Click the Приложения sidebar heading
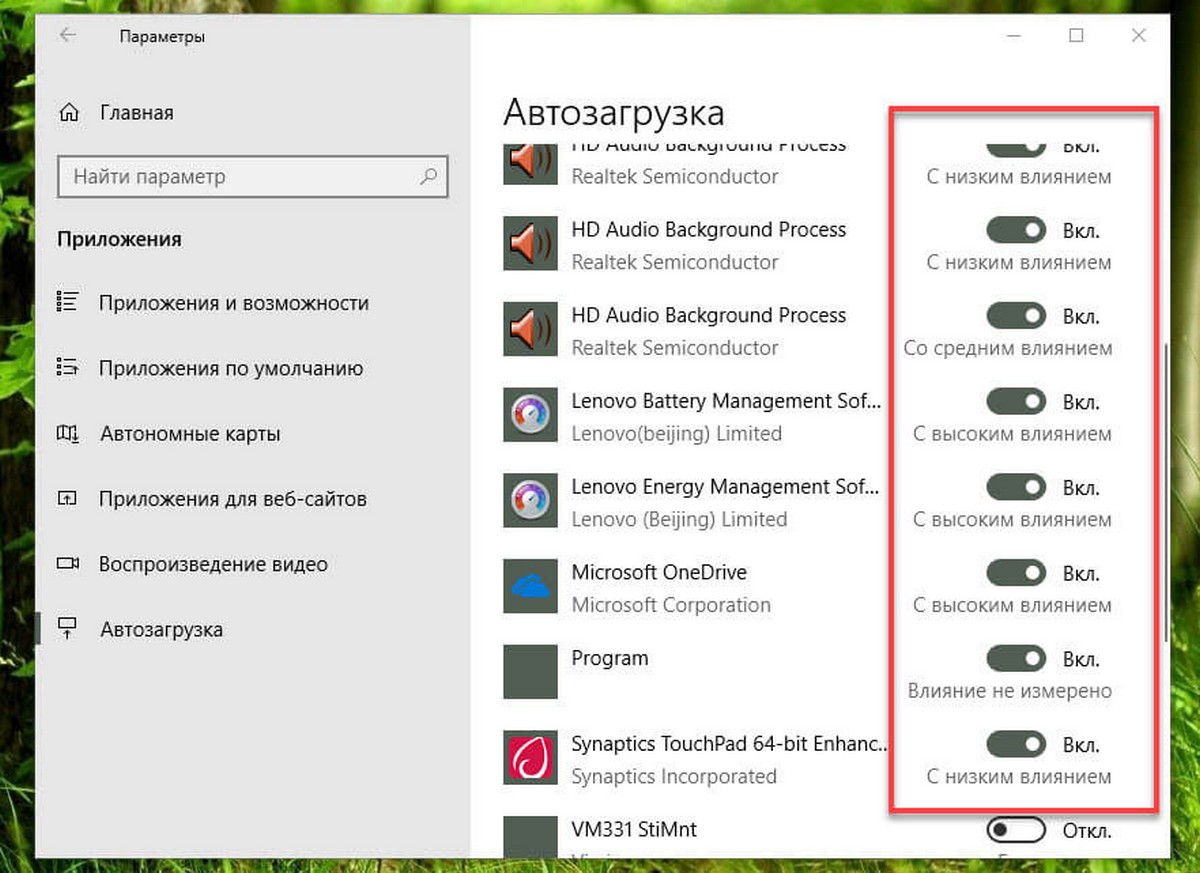 (x=120, y=240)
